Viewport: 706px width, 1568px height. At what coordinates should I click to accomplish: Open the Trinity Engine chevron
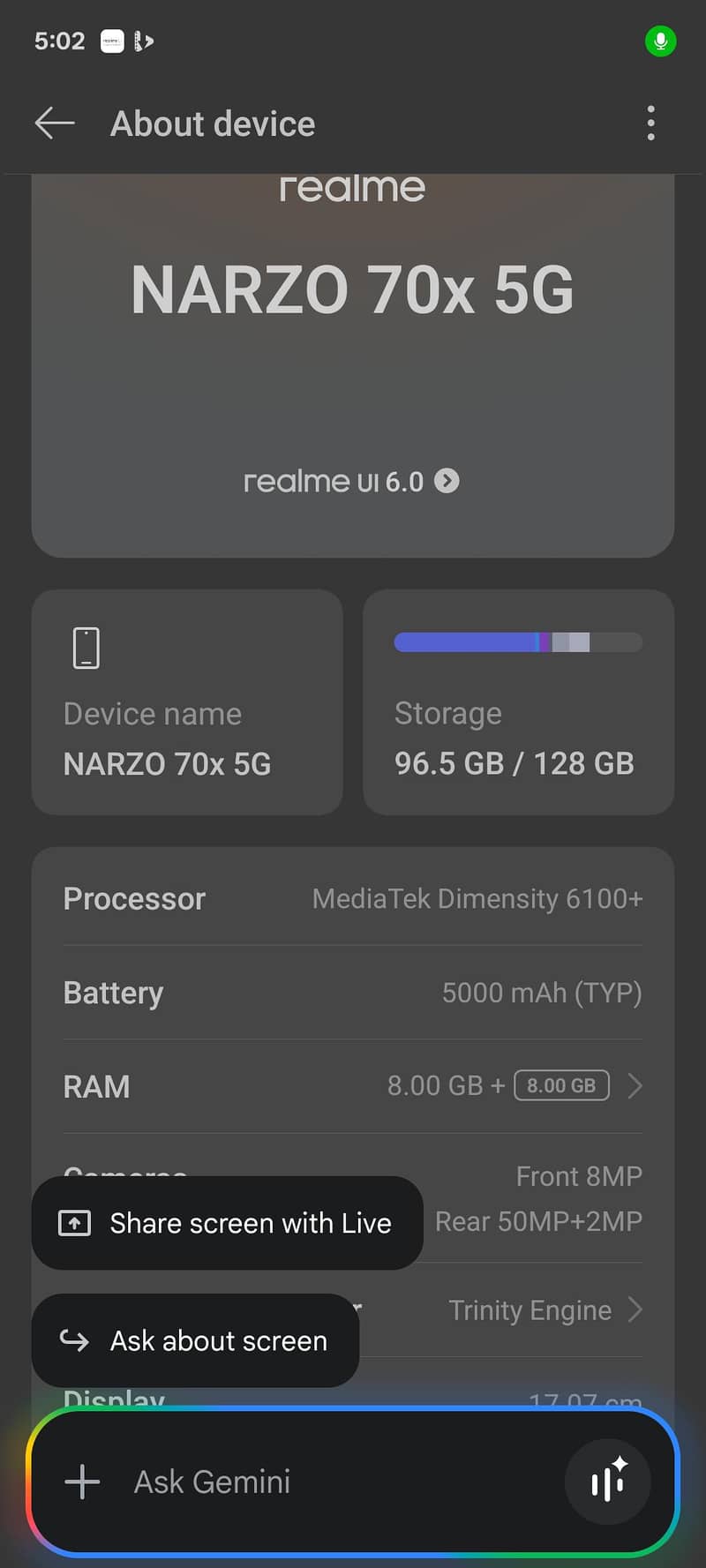pos(635,1309)
